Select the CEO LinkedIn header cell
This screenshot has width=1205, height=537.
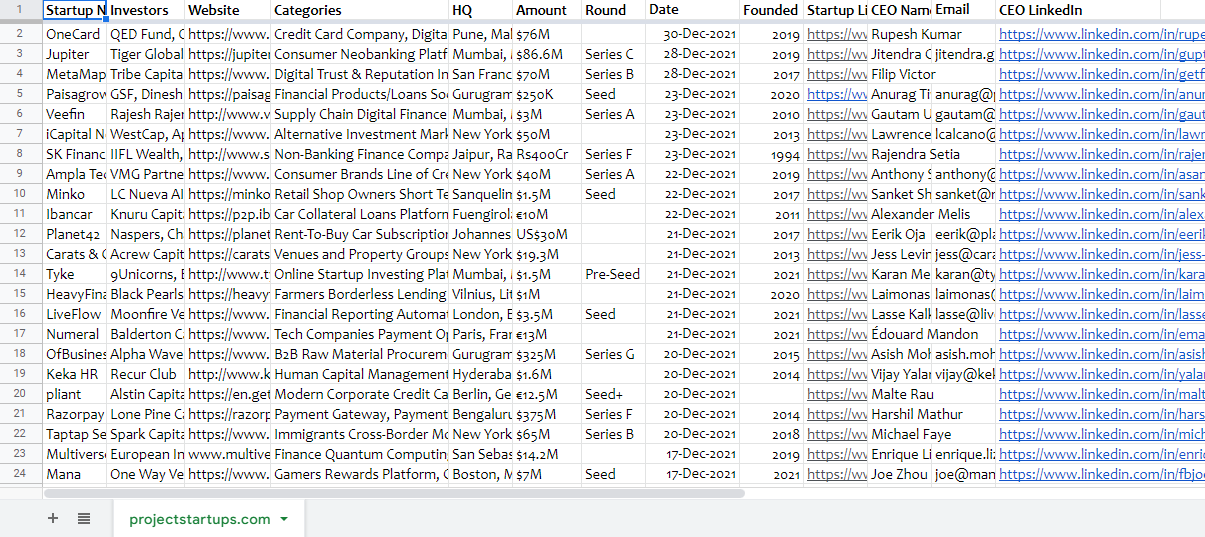[1078, 10]
